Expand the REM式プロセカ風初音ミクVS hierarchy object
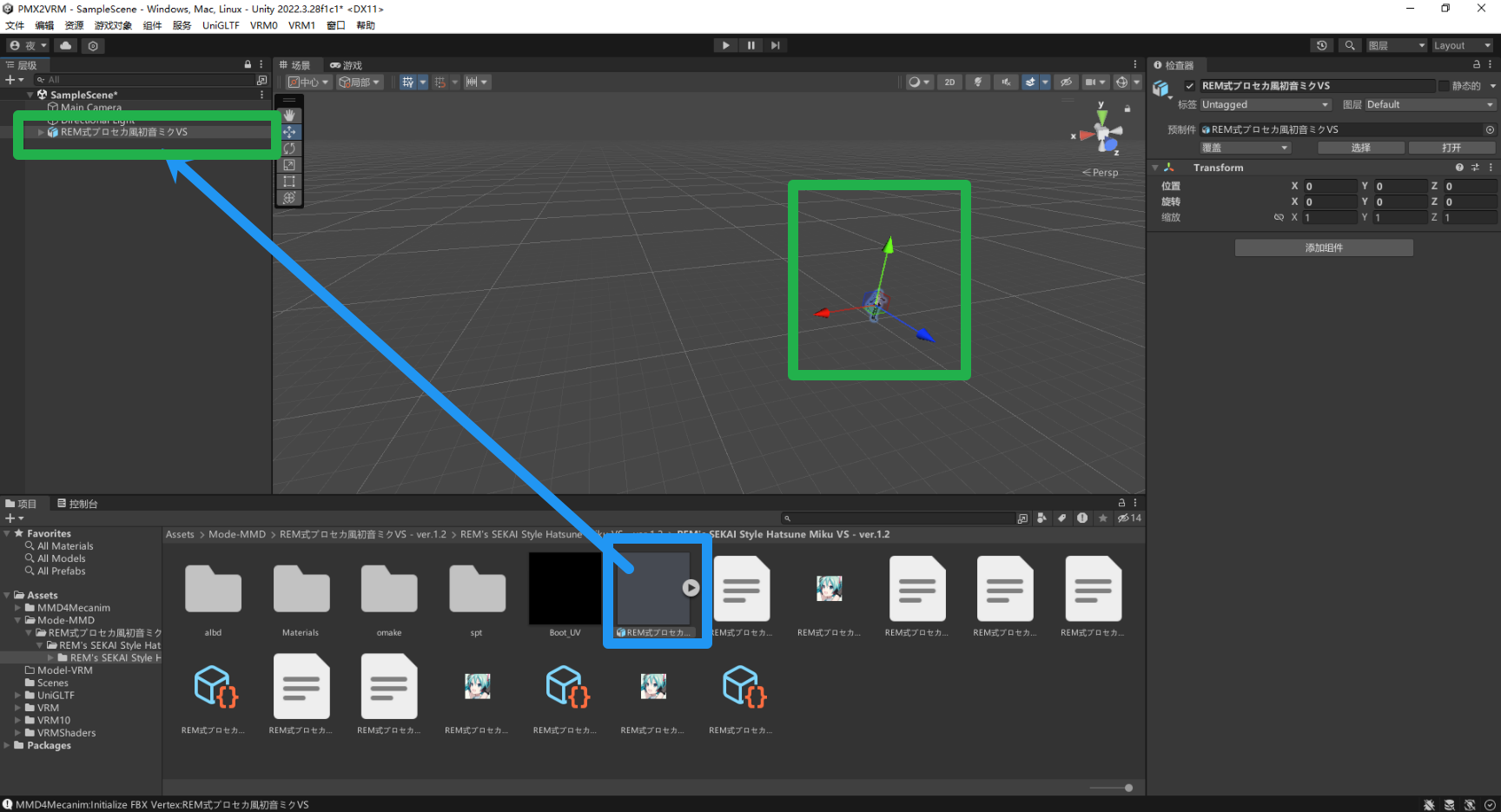1501x812 pixels. pyautogui.click(x=41, y=132)
